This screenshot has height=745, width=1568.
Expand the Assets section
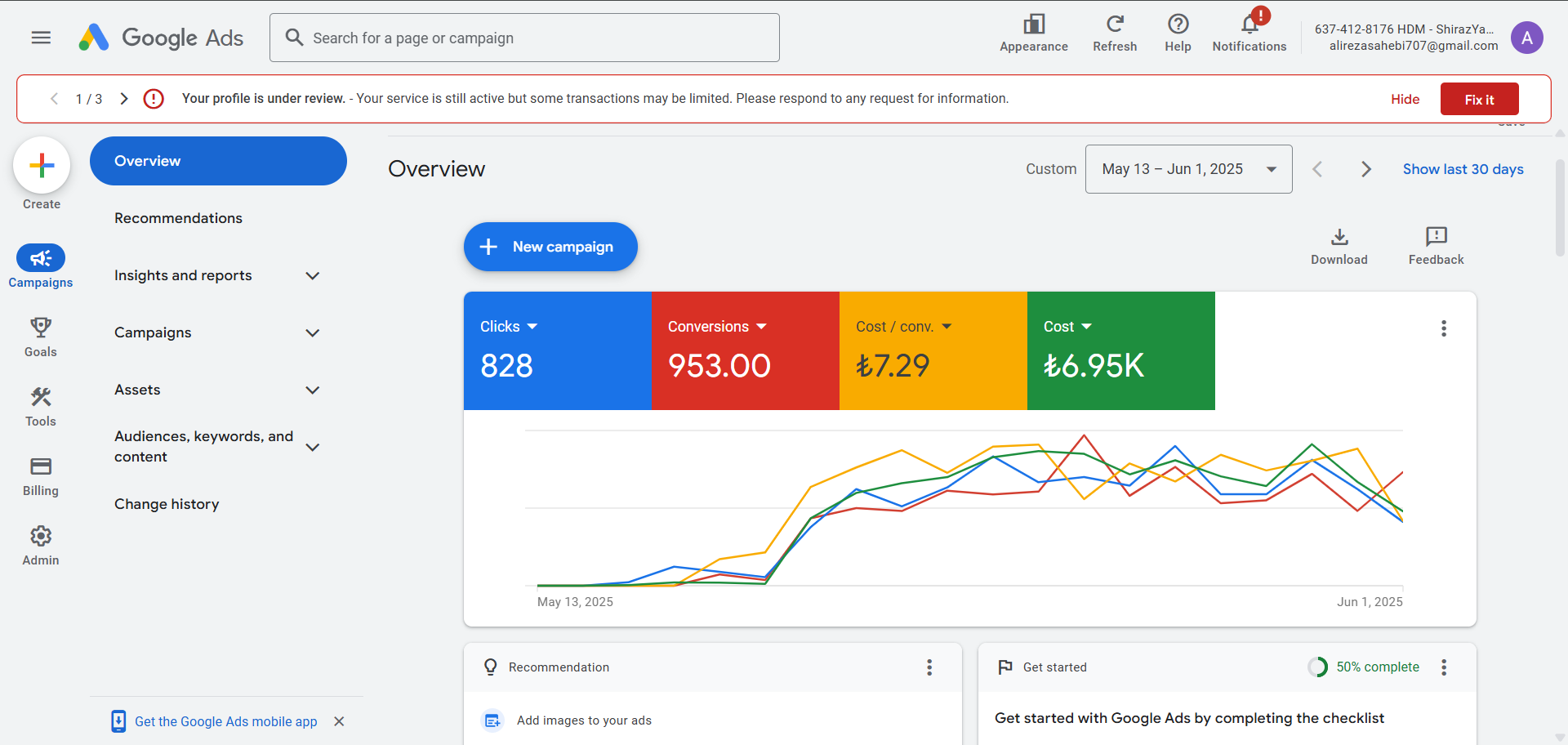click(312, 390)
